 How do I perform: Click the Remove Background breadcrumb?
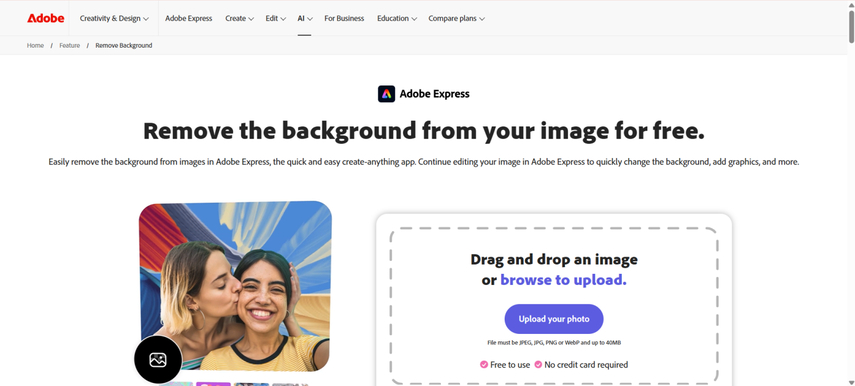tap(124, 45)
